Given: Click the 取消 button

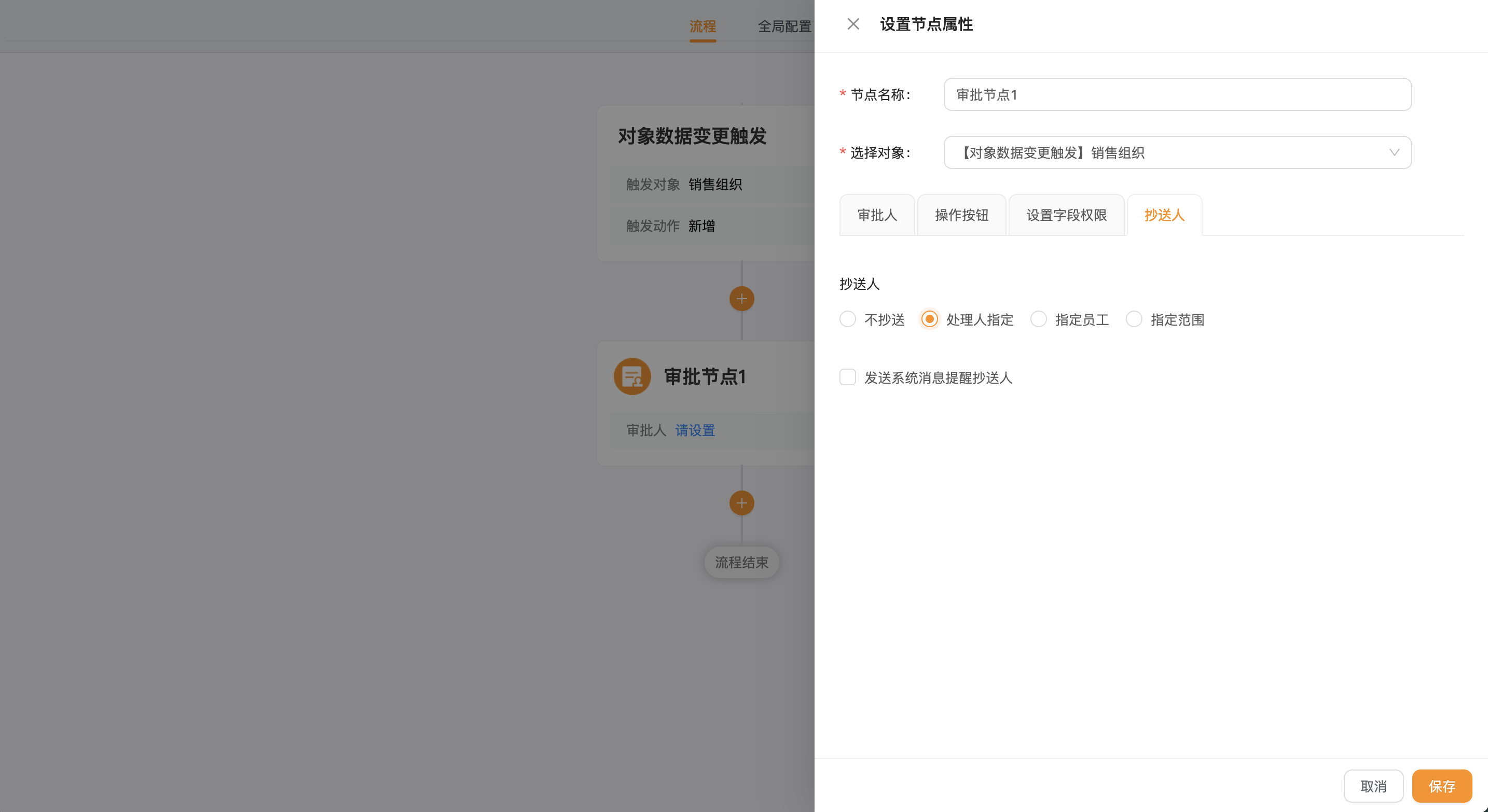Looking at the screenshot, I should point(1373,786).
